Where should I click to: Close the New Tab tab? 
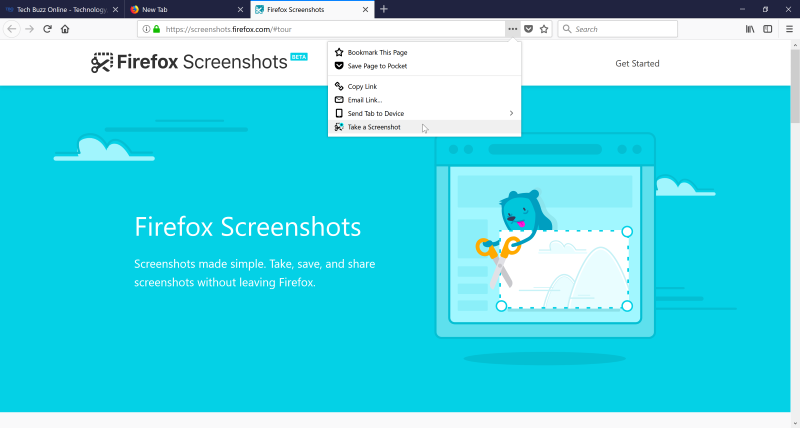[240, 9]
